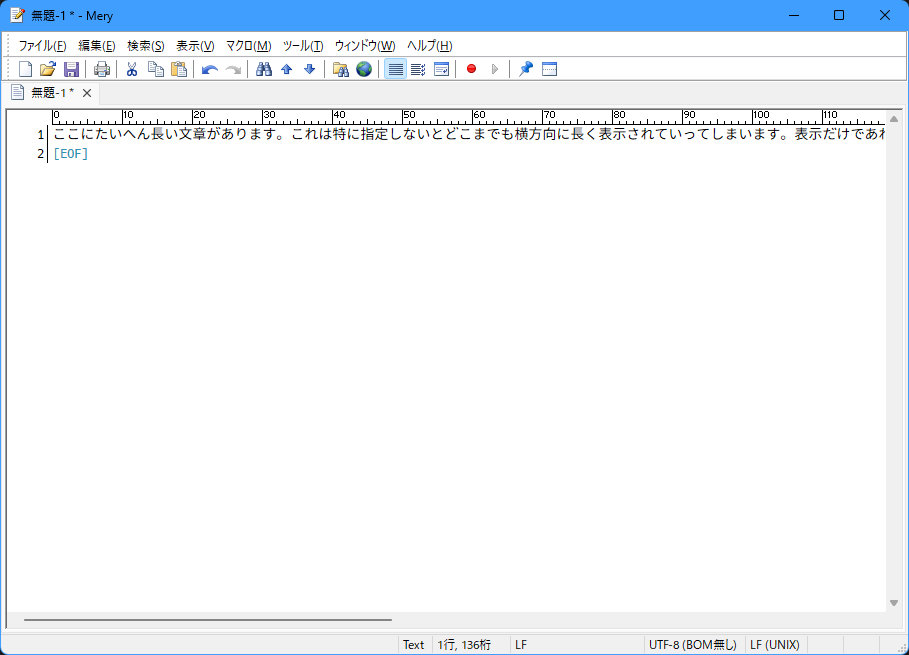This screenshot has height=655, width=909.
Task: Click UTF-8 (BOM無し) encoding in status bar
Action: [692, 645]
